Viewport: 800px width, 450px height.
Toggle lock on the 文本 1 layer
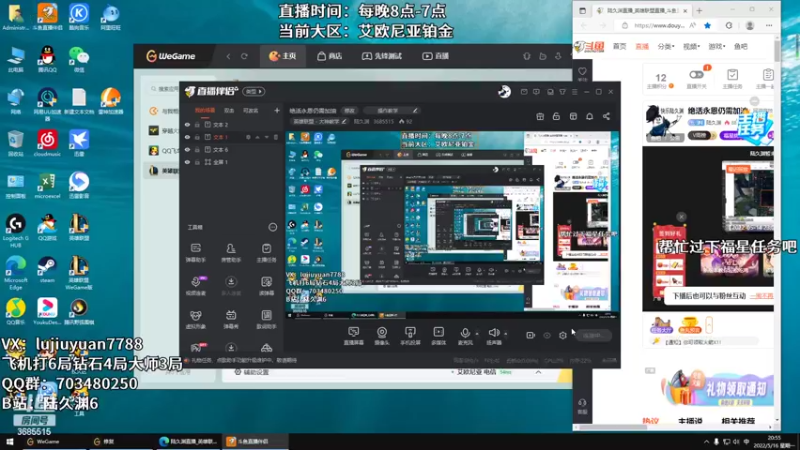pos(197,137)
